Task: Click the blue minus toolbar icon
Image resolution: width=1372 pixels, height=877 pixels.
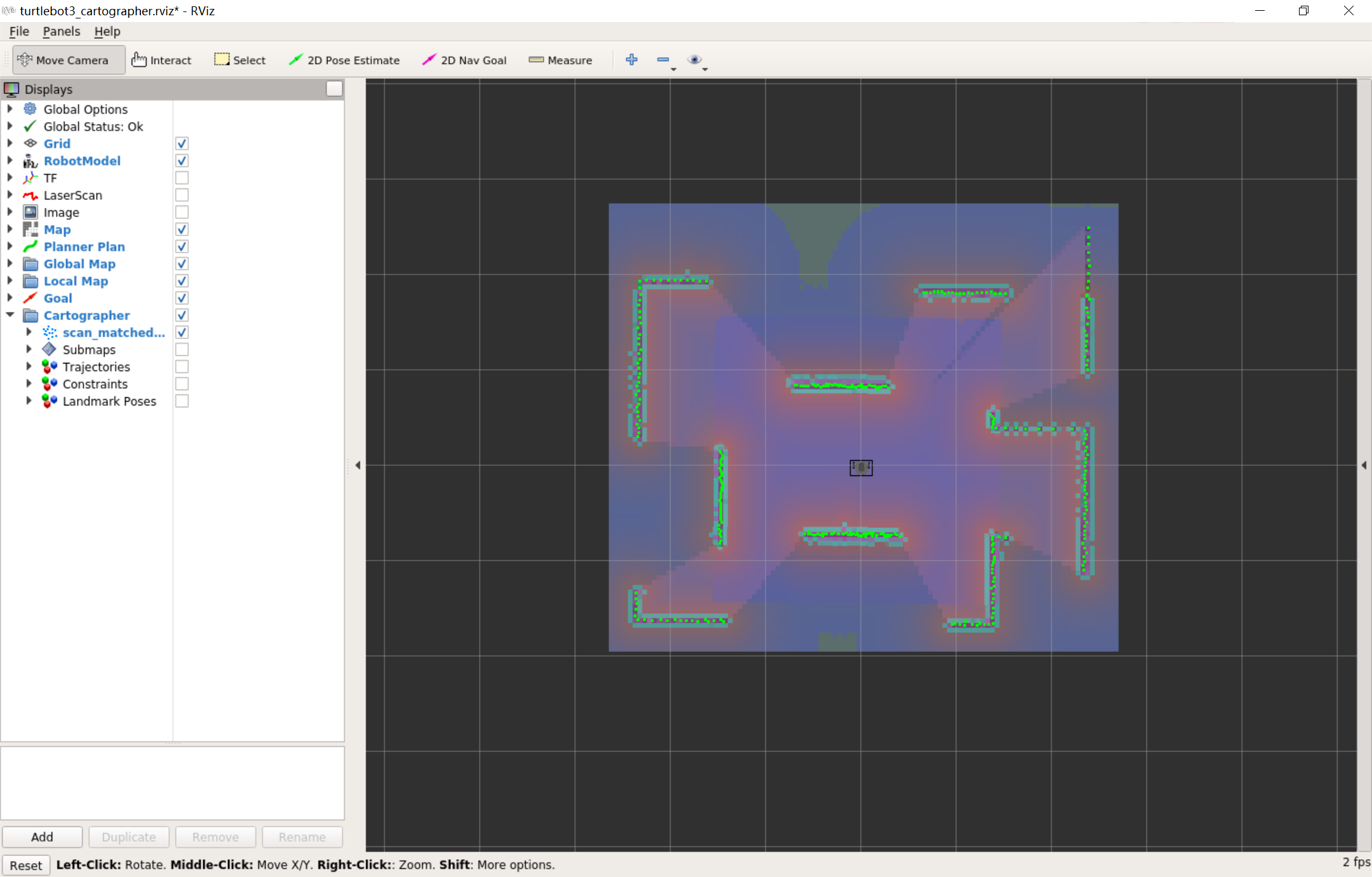Action: (663, 60)
